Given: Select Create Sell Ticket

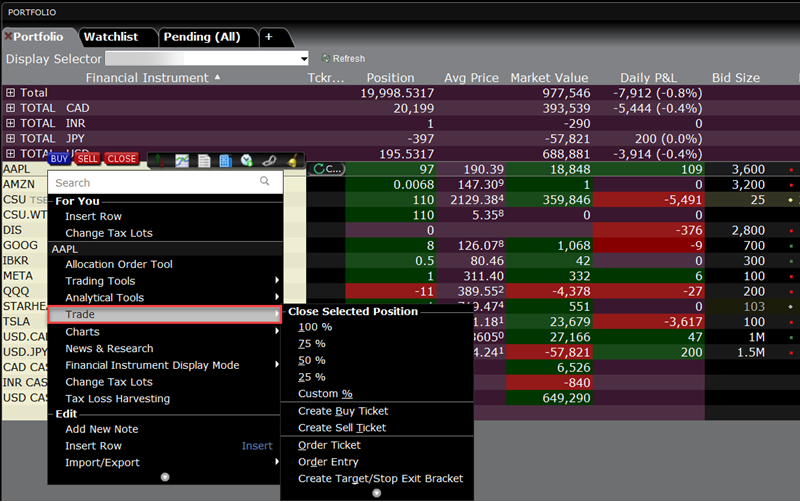Looking at the screenshot, I should (342, 428).
